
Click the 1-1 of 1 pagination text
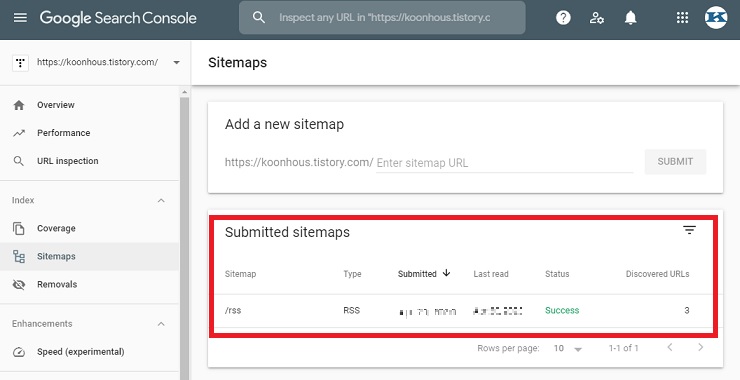coord(623,348)
